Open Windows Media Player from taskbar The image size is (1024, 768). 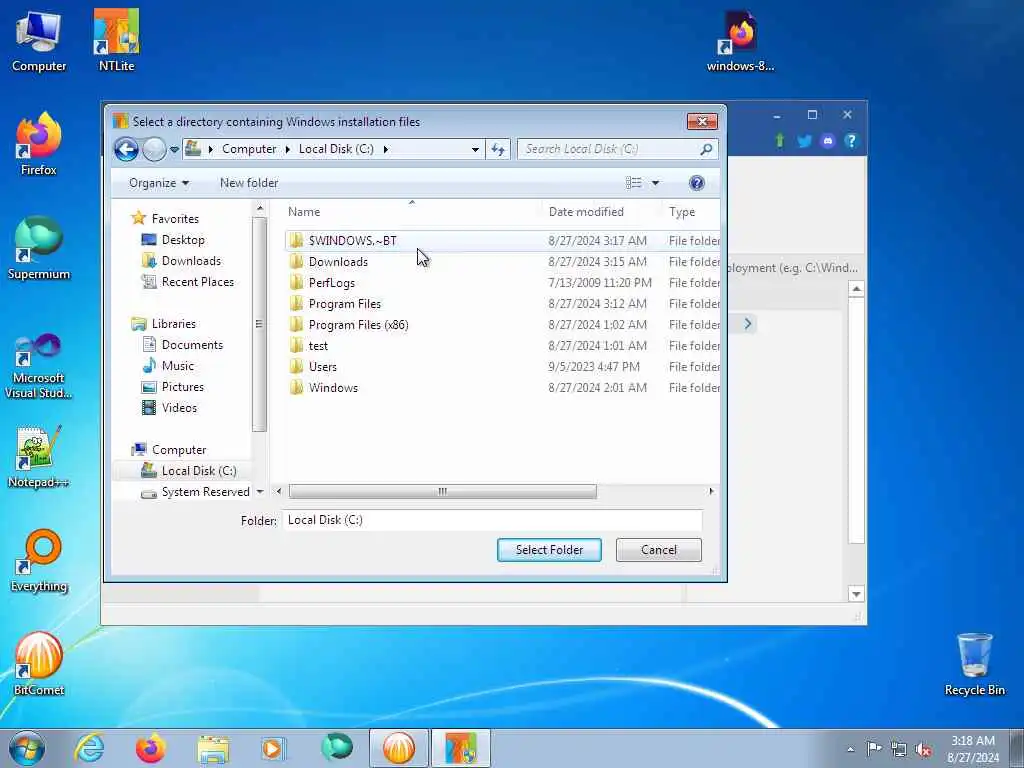pos(273,748)
